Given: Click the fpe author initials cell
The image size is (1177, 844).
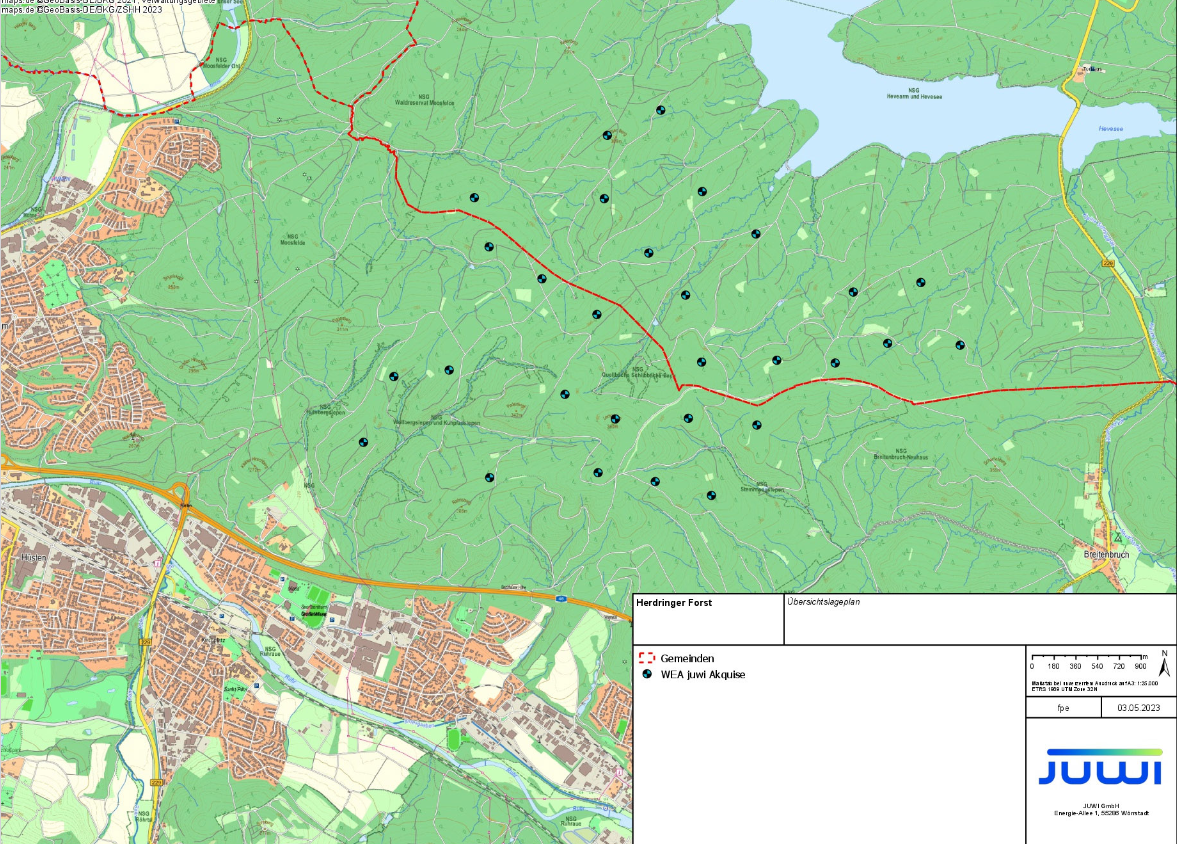Looking at the screenshot, I should coord(1063,707).
